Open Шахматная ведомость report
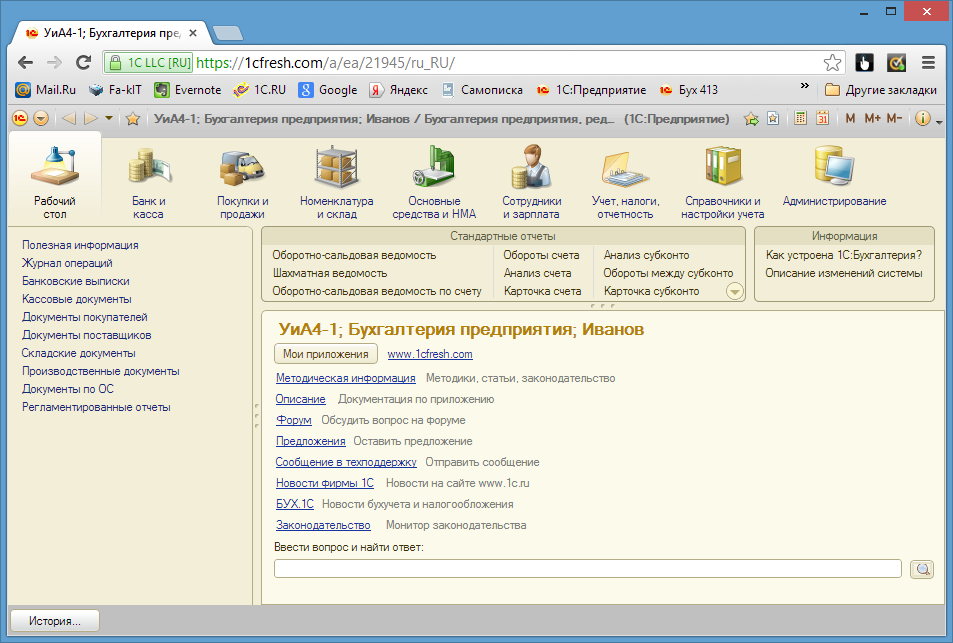Image resolution: width=953 pixels, height=643 pixels. (329, 273)
